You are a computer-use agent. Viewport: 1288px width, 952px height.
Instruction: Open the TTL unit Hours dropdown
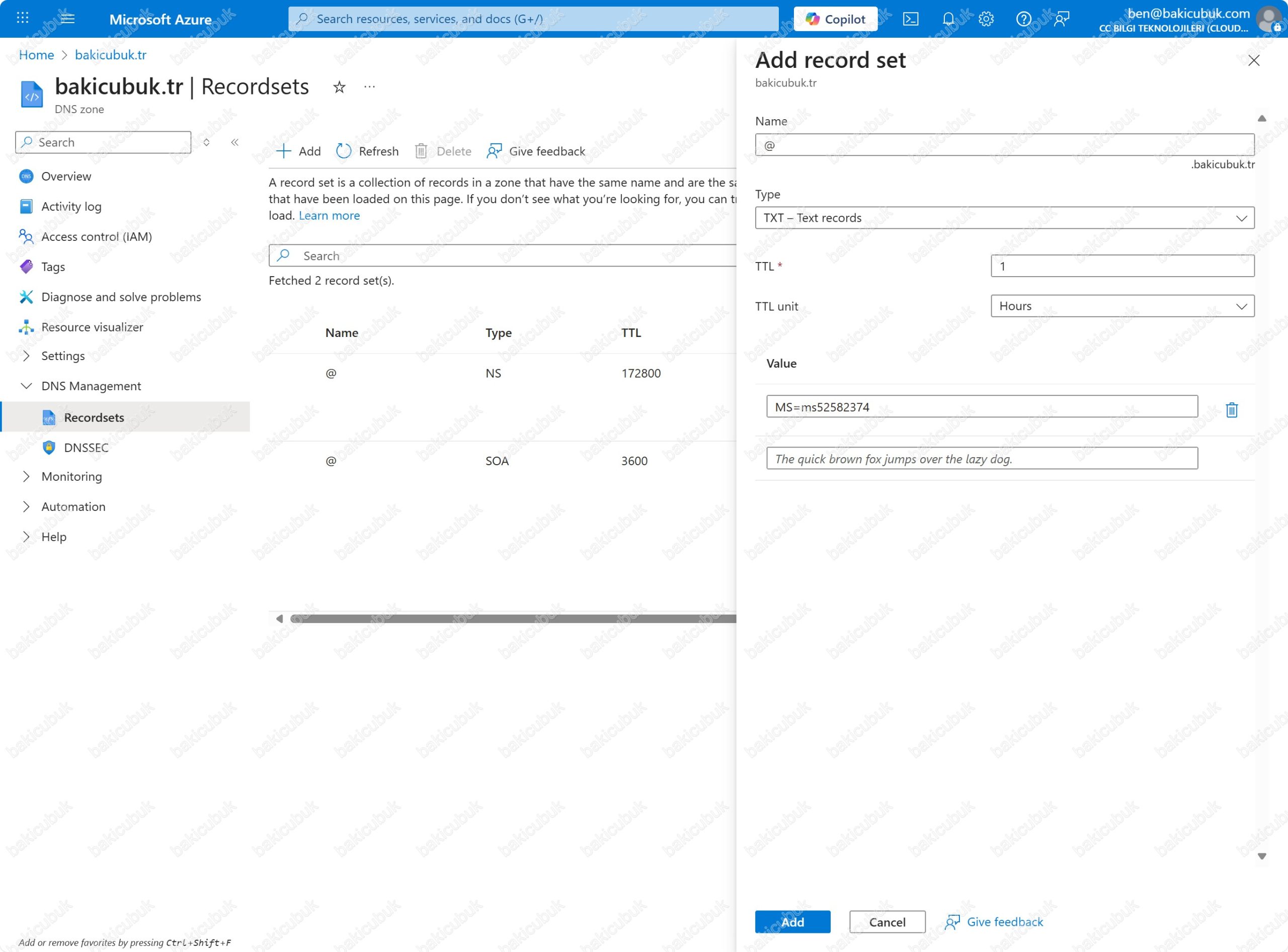(1122, 306)
